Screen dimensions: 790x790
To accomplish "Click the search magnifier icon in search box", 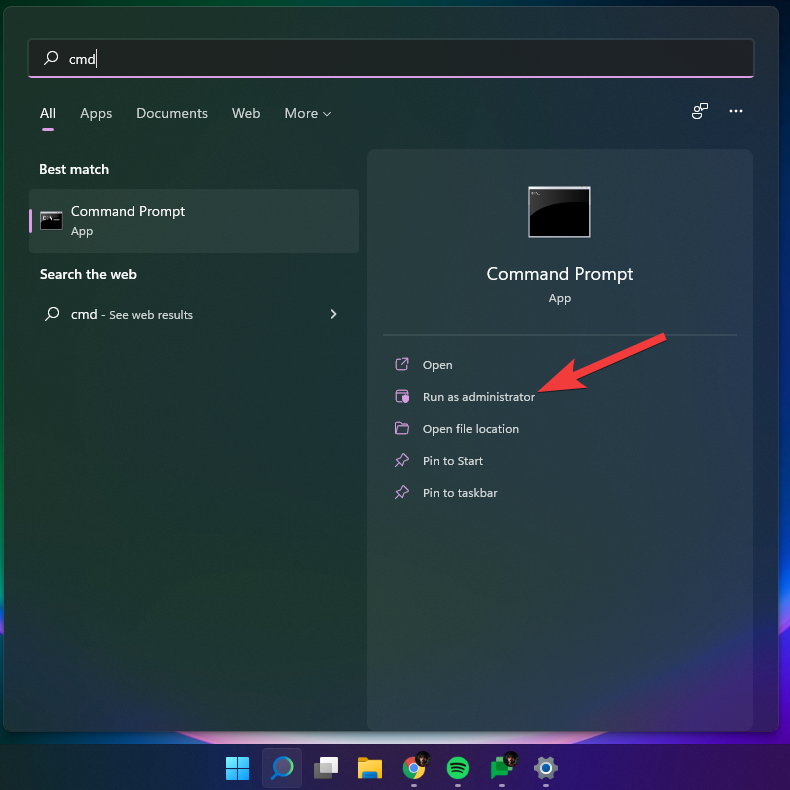I will (51, 58).
